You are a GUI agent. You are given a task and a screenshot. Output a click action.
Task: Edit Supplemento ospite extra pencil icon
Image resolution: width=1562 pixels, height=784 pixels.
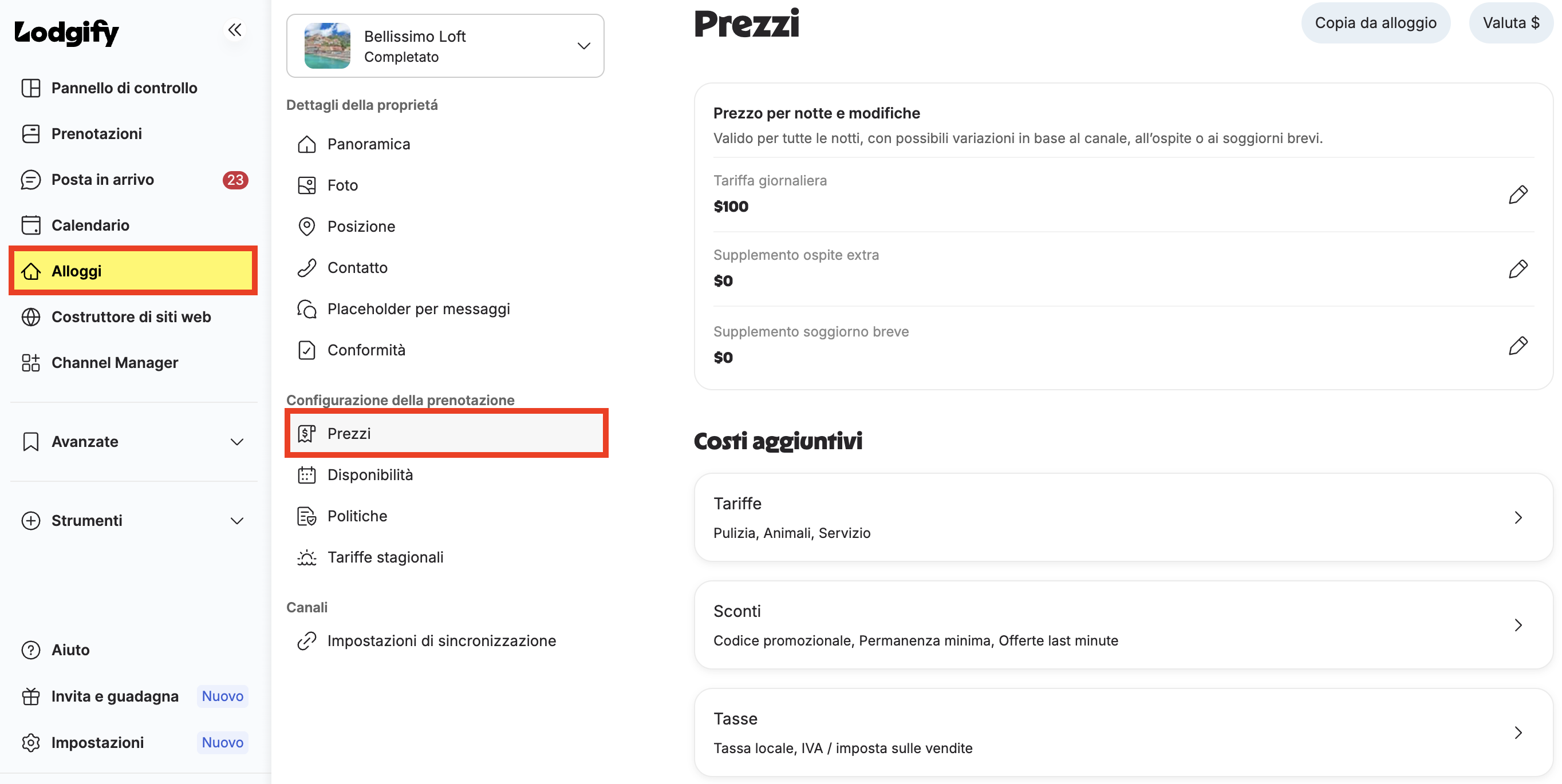pyautogui.click(x=1518, y=269)
